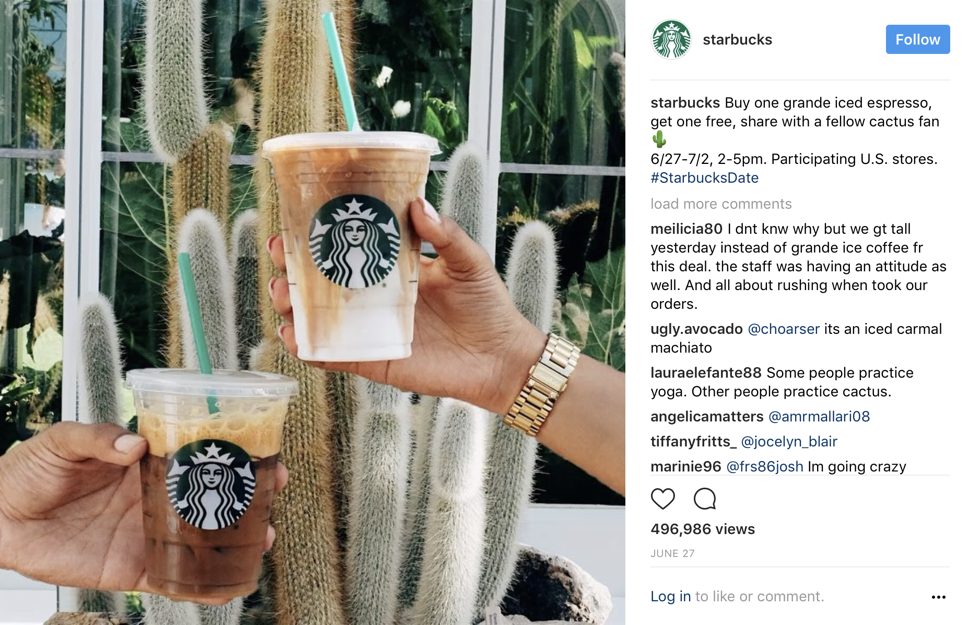
Task: Open meilicia80's profile
Action: click(686, 229)
